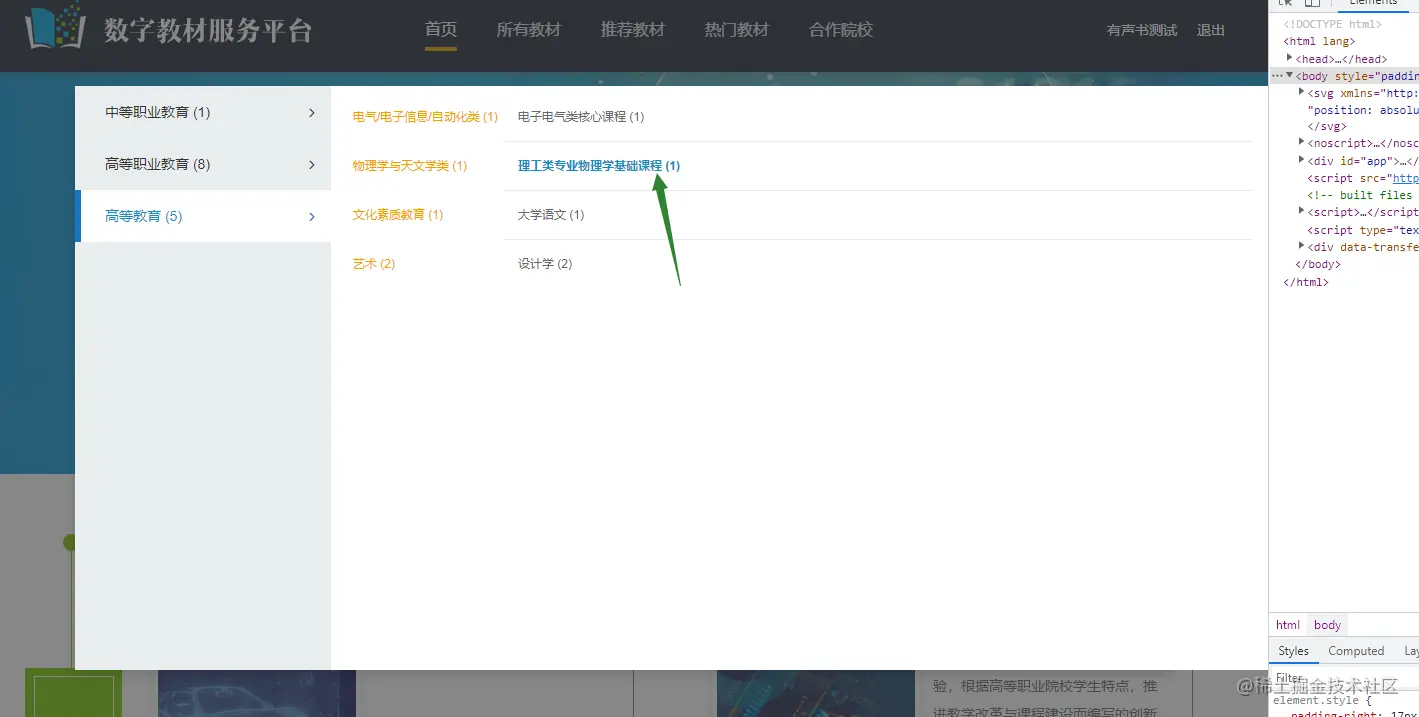Click 理工类专业物理学基础课程 (1) link

599,166
